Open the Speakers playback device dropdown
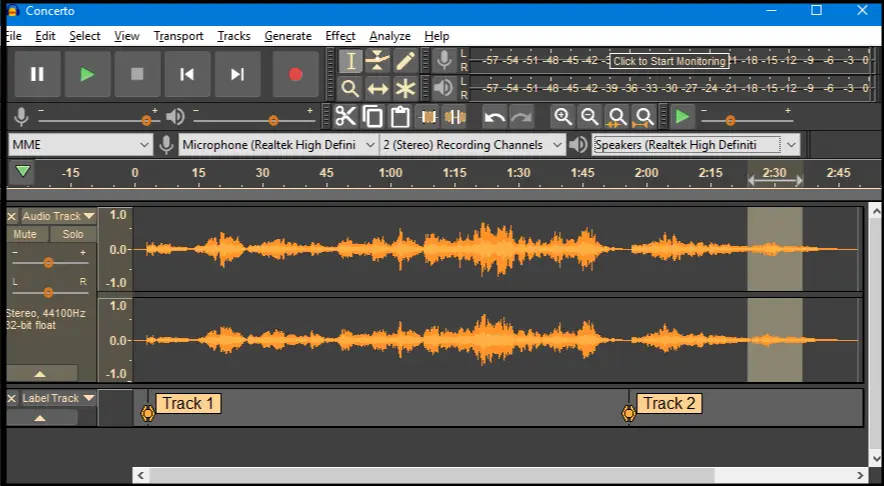This screenshot has height=486, width=884. tap(696, 145)
